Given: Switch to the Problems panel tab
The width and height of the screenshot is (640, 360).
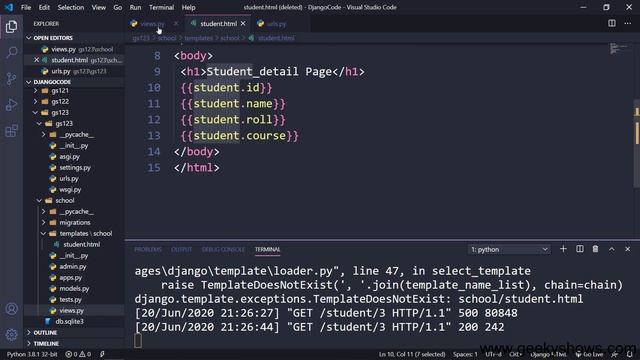Looking at the screenshot, I should tap(148, 249).
